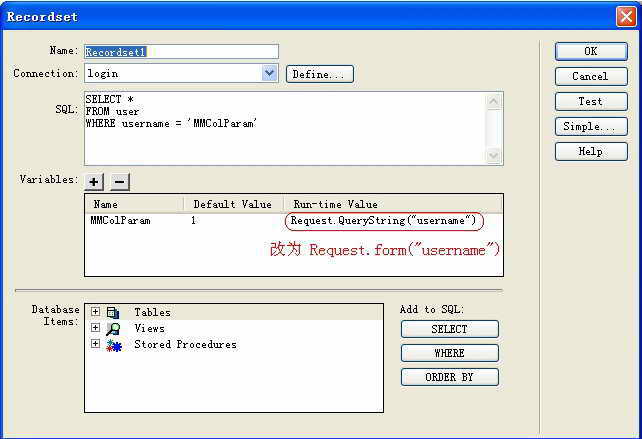Expand the Views tree node

95,328
